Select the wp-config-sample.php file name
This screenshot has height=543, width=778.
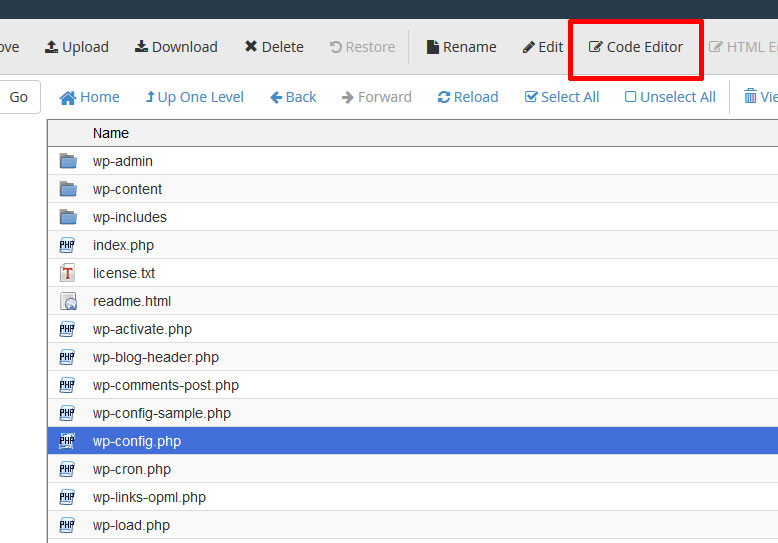[x=162, y=413]
